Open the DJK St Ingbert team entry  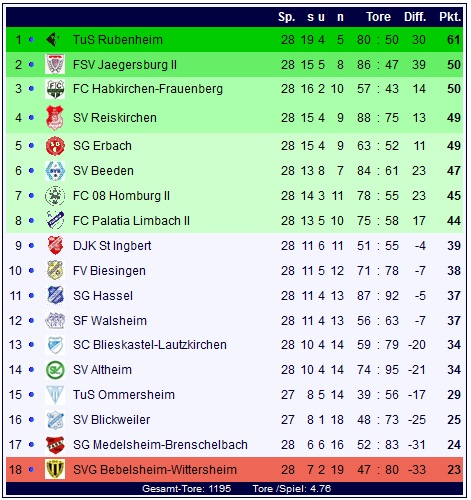click(112, 246)
